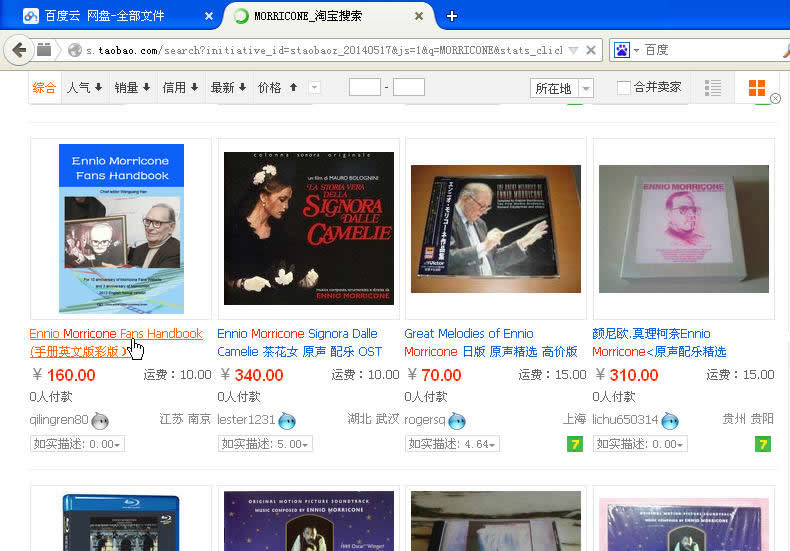Sort results by 最新
The width and height of the screenshot is (790, 551).
tap(228, 88)
